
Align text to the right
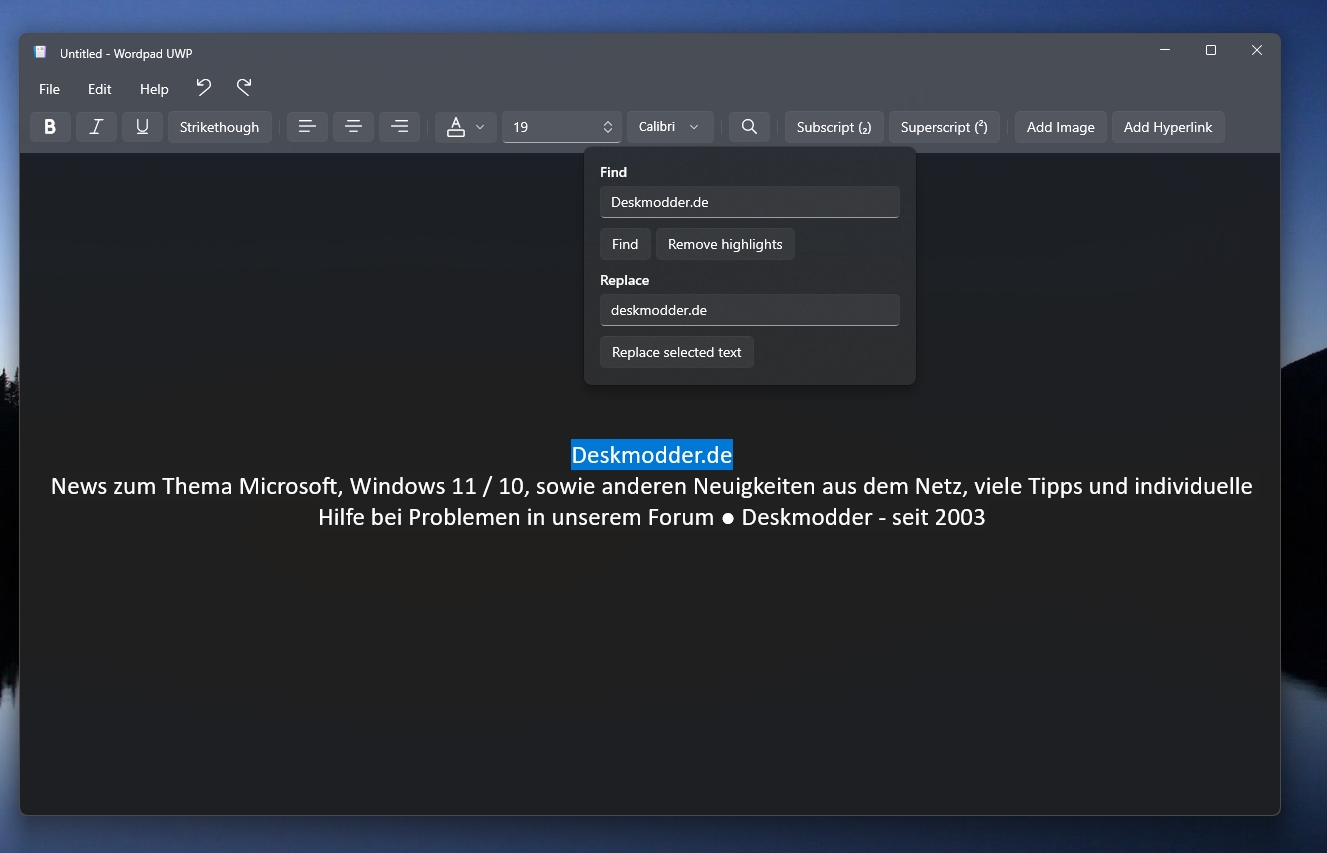click(399, 127)
